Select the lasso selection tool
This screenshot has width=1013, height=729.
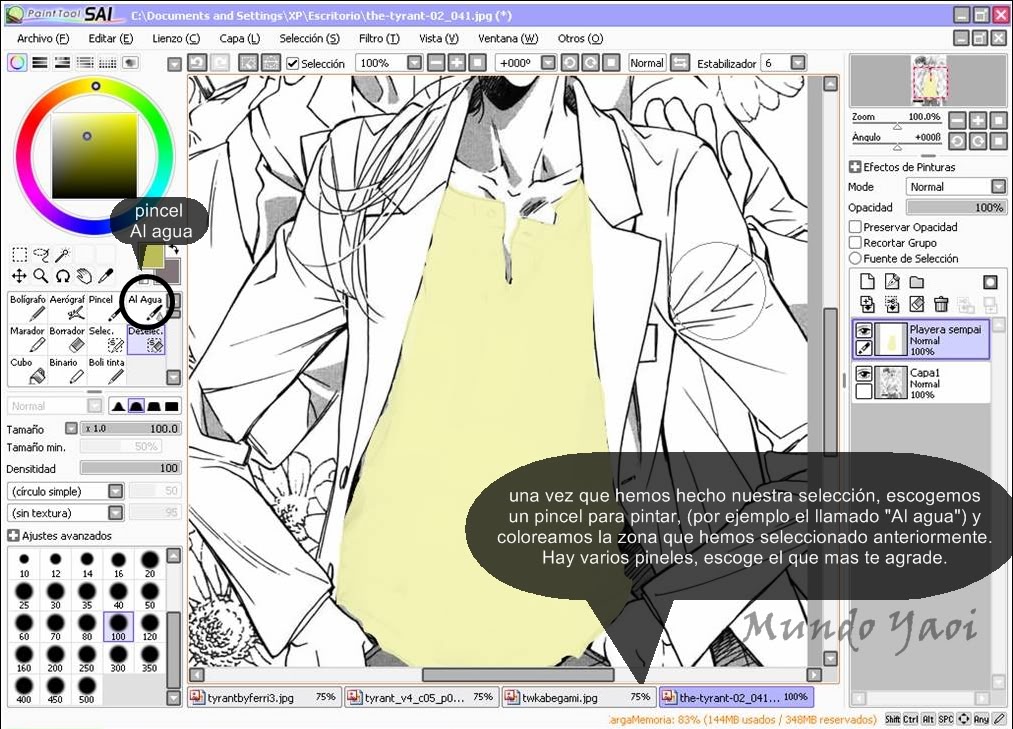click(x=41, y=255)
